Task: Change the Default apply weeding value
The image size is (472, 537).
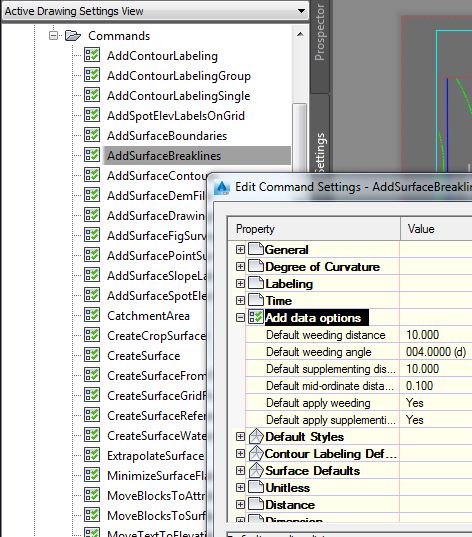Action: (436, 403)
